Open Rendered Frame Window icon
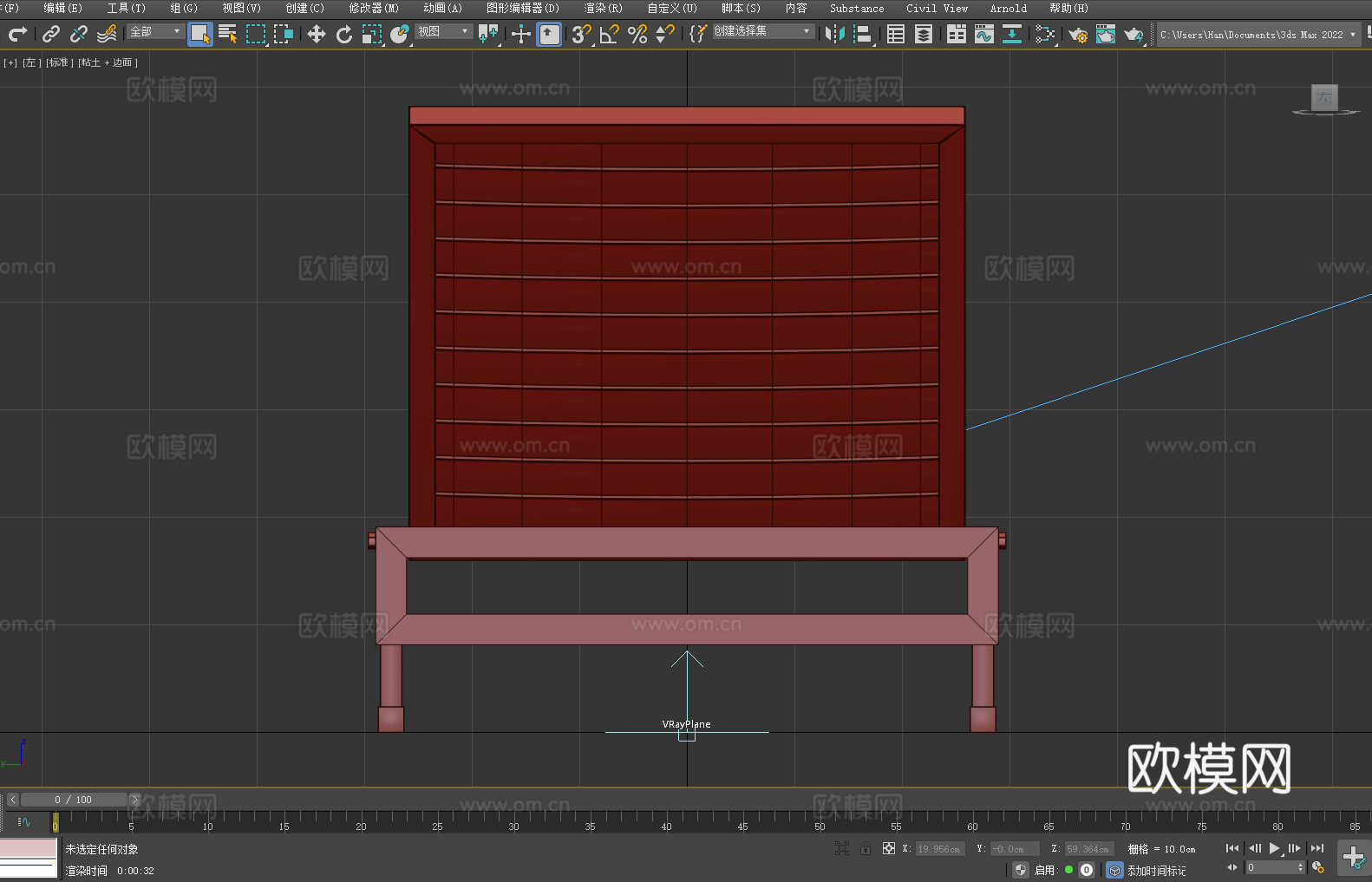The image size is (1372, 882). tap(1106, 34)
